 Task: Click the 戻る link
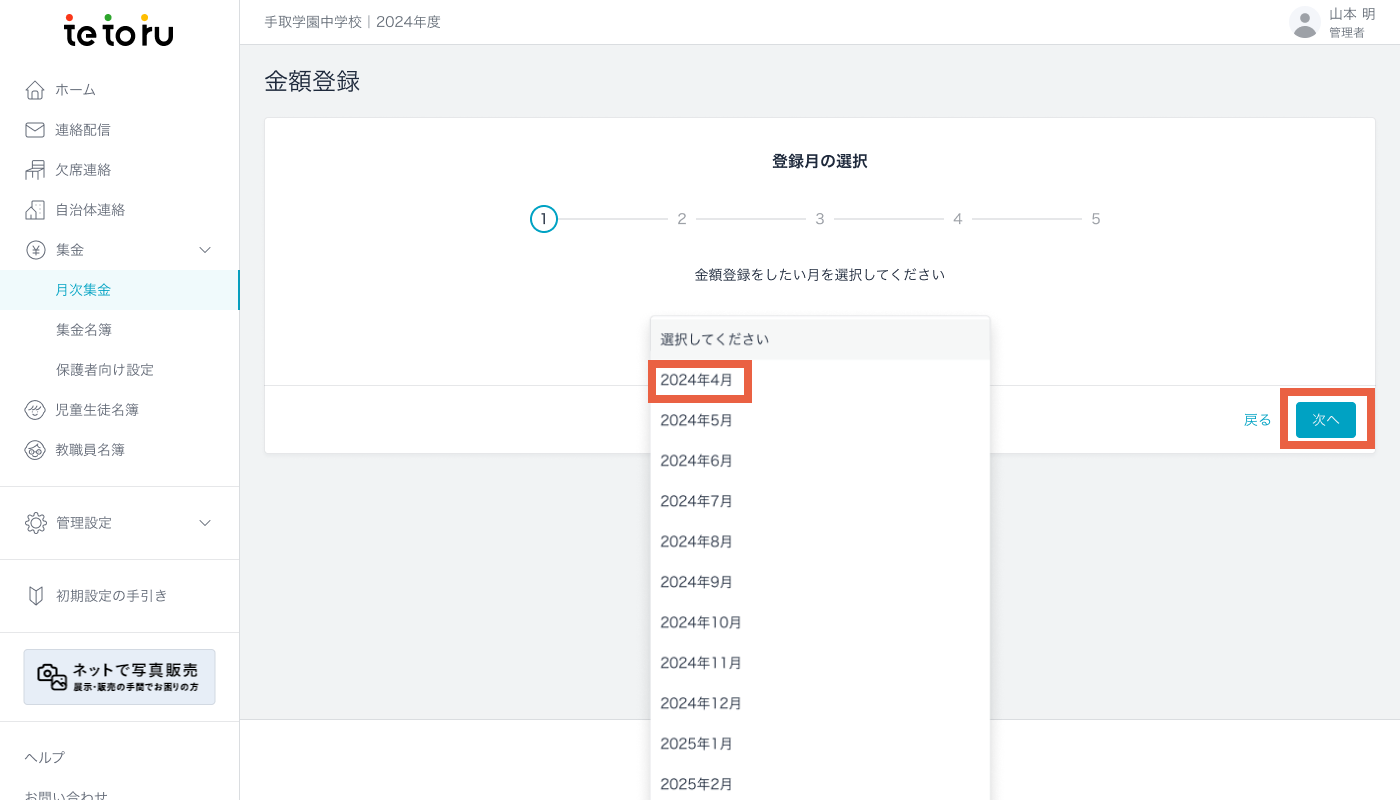tap(1257, 420)
